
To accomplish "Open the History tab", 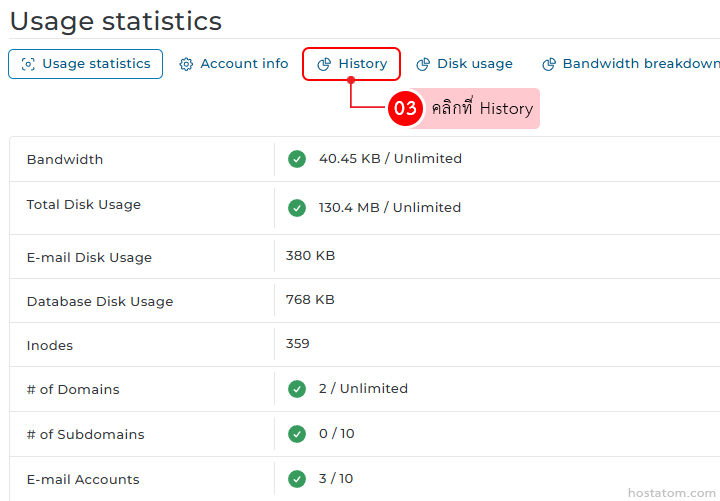I will [352, 64].
